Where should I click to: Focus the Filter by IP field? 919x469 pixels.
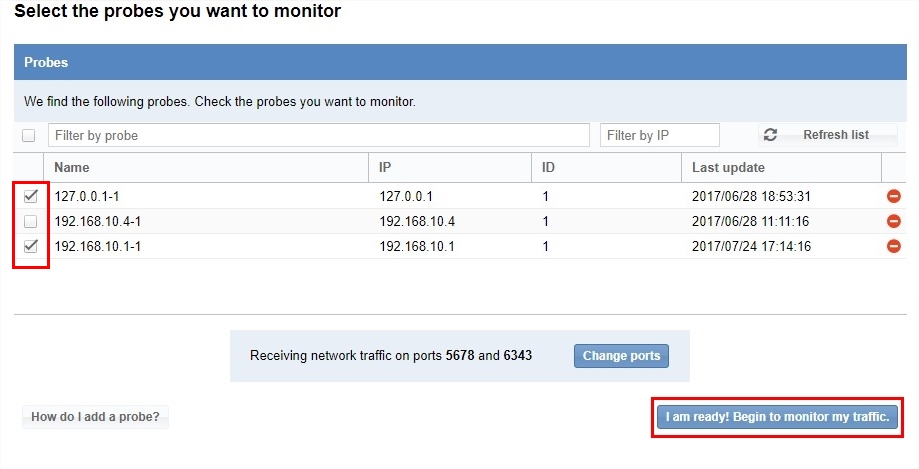659,135
